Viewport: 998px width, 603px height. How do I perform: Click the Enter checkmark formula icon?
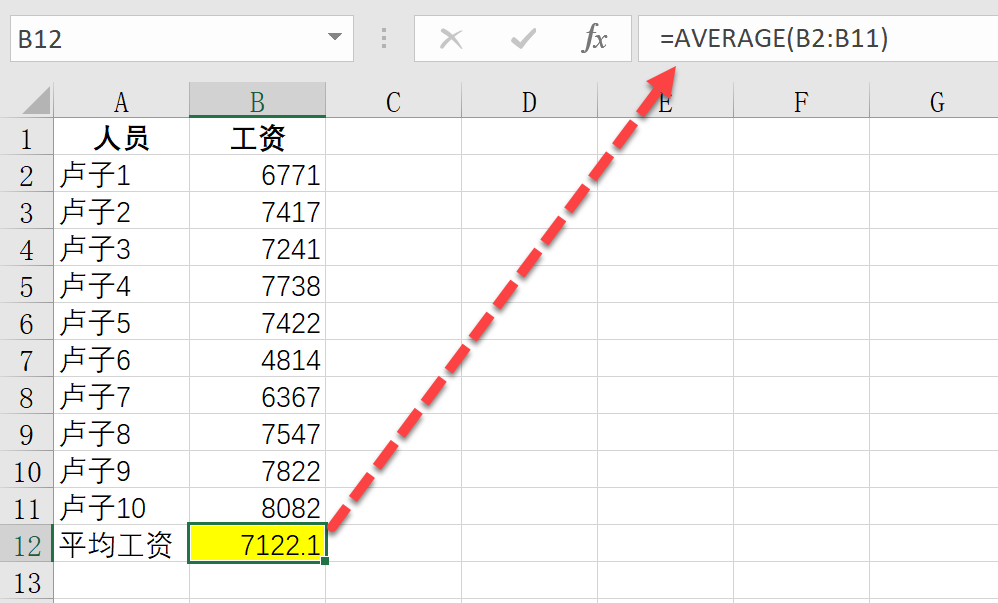coord(522,39)
